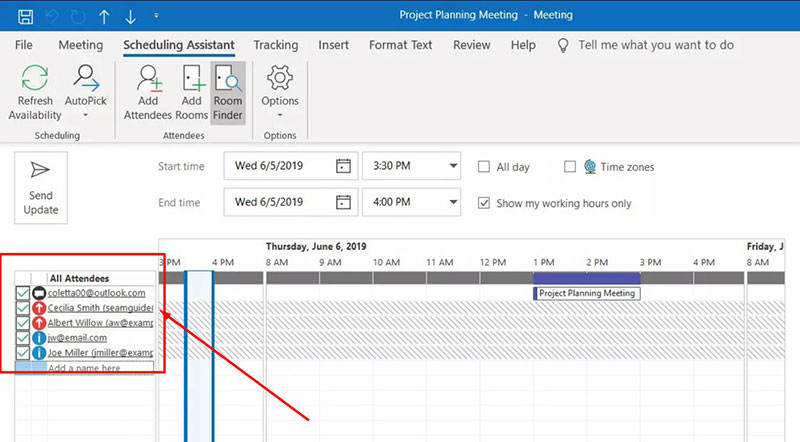Uncheck attendee jw@email.com

coord(22,337)
